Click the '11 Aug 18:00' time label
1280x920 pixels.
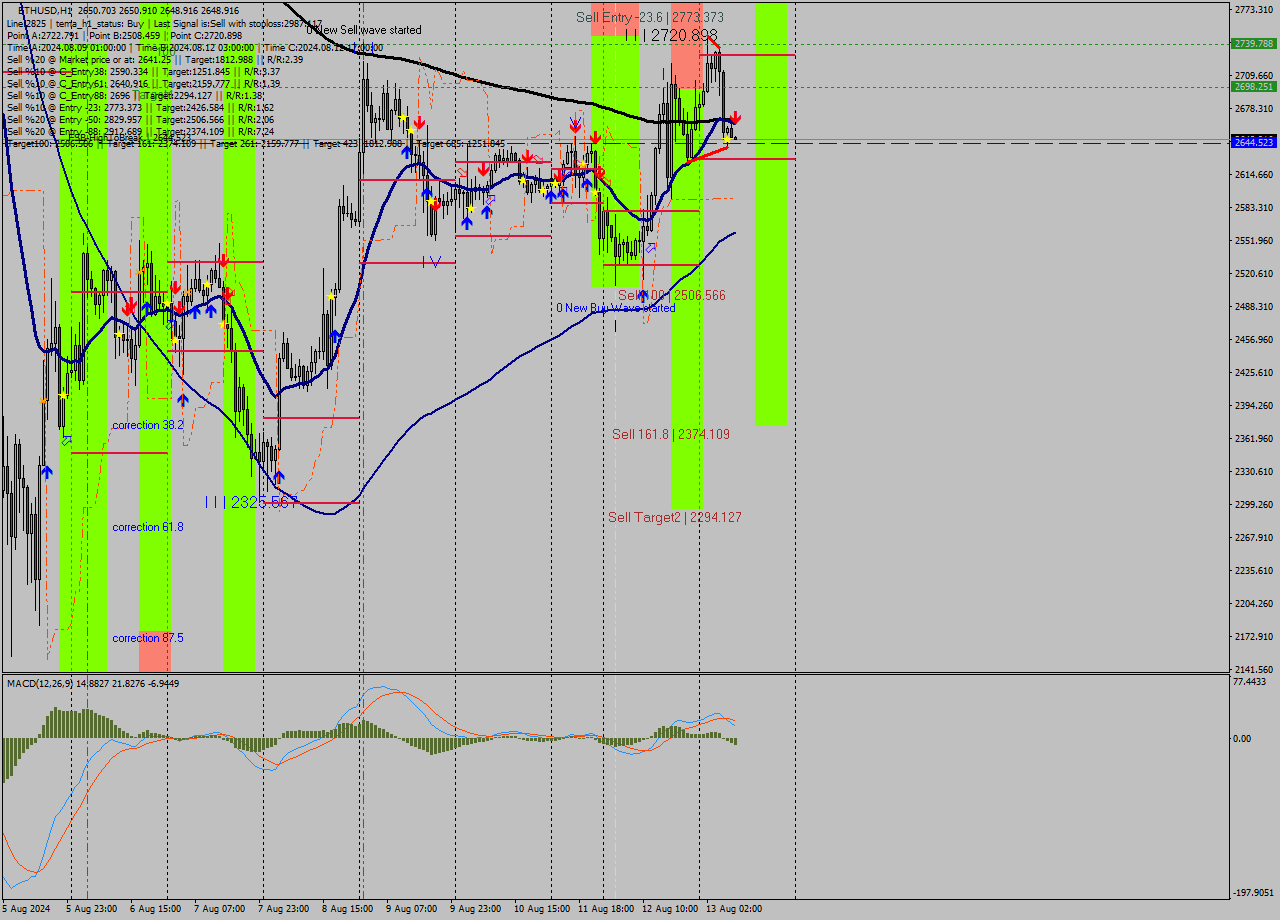pyautogui.click(x=606, y=909)
